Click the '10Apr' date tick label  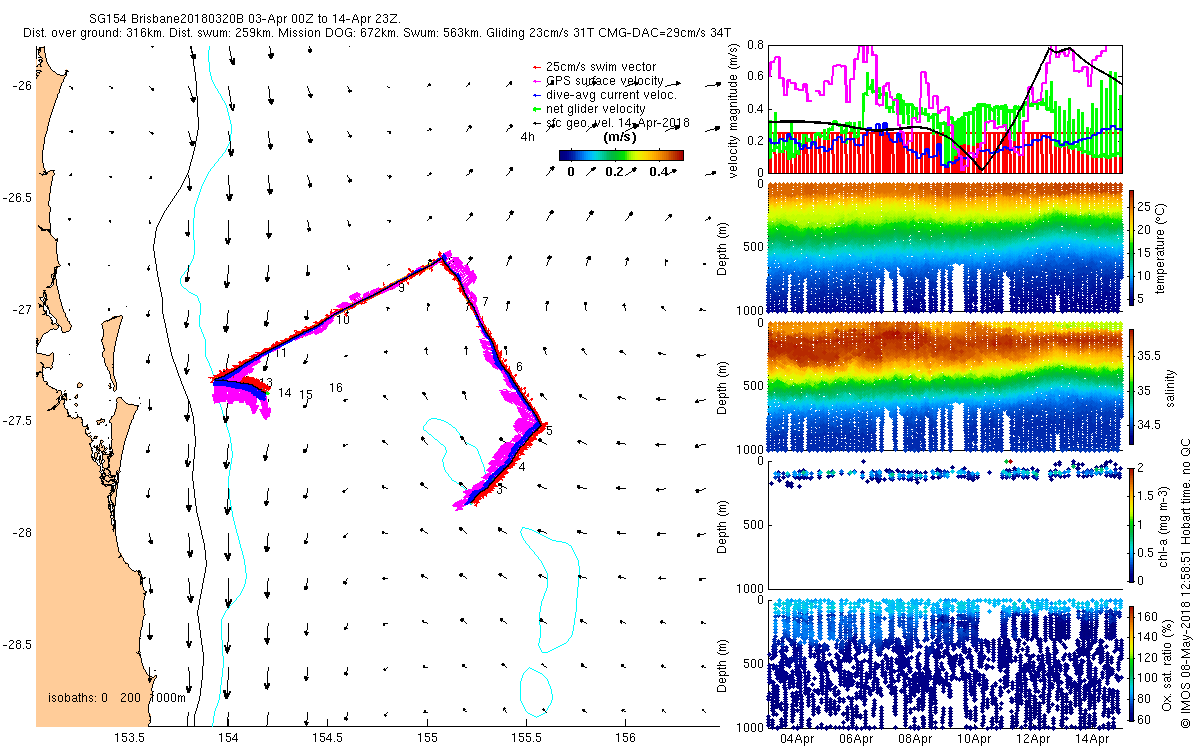[x=974, y=740]
